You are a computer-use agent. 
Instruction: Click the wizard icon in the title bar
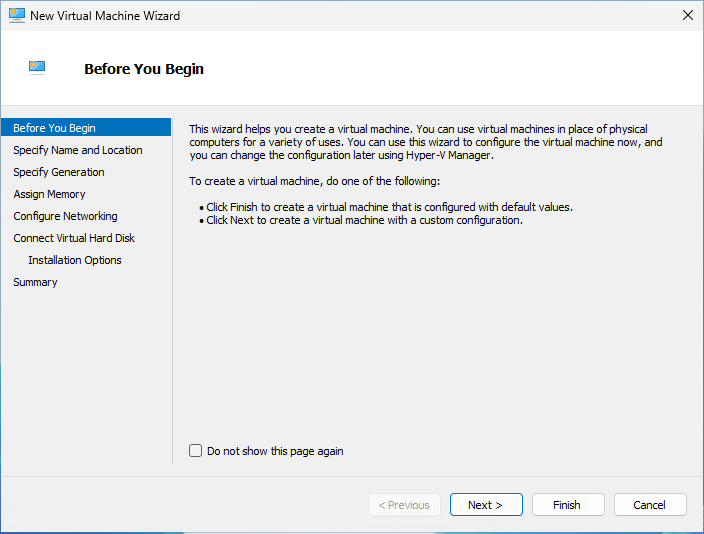[x=15, y=16]
